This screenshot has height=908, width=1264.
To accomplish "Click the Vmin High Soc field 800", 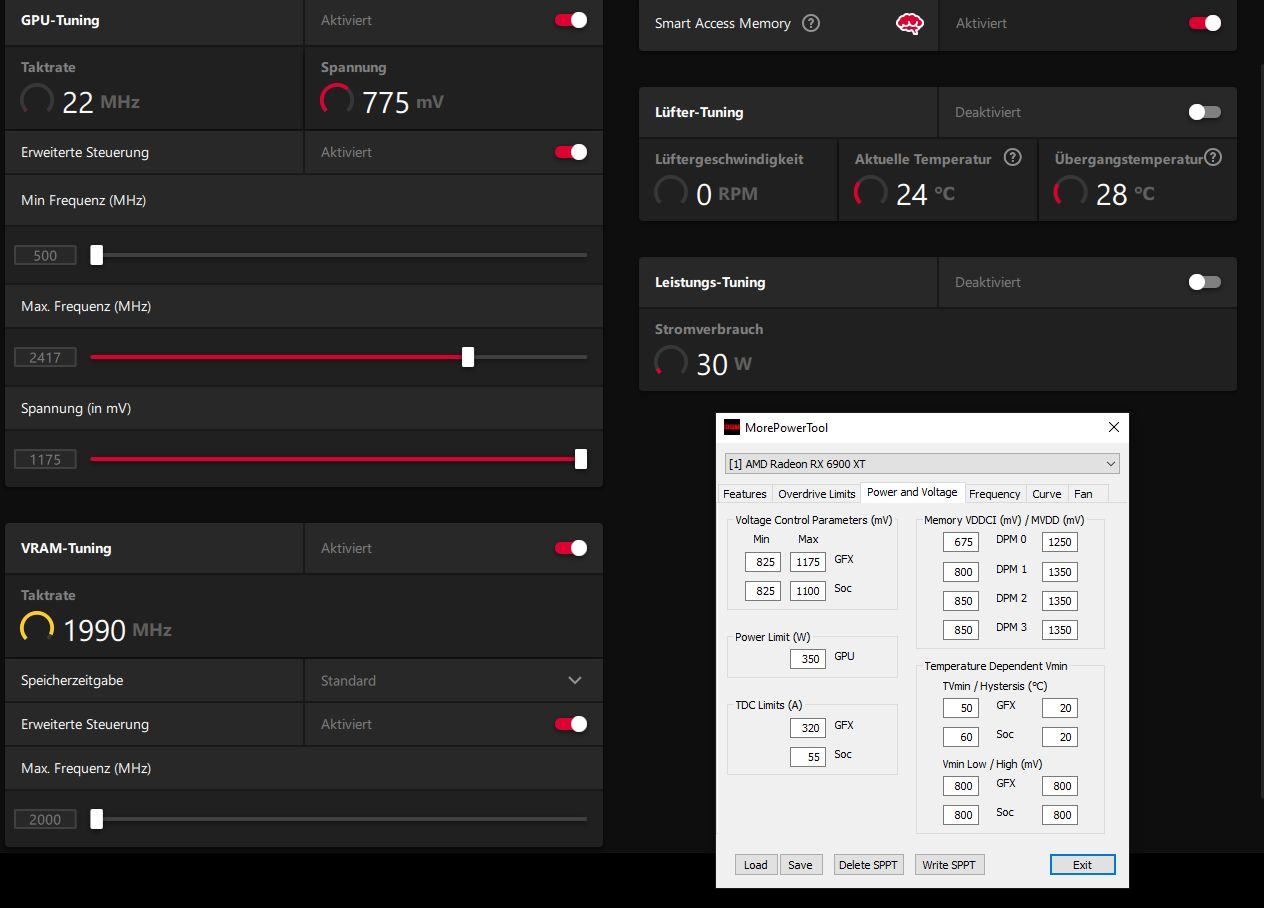I will tap(1060, 815).
